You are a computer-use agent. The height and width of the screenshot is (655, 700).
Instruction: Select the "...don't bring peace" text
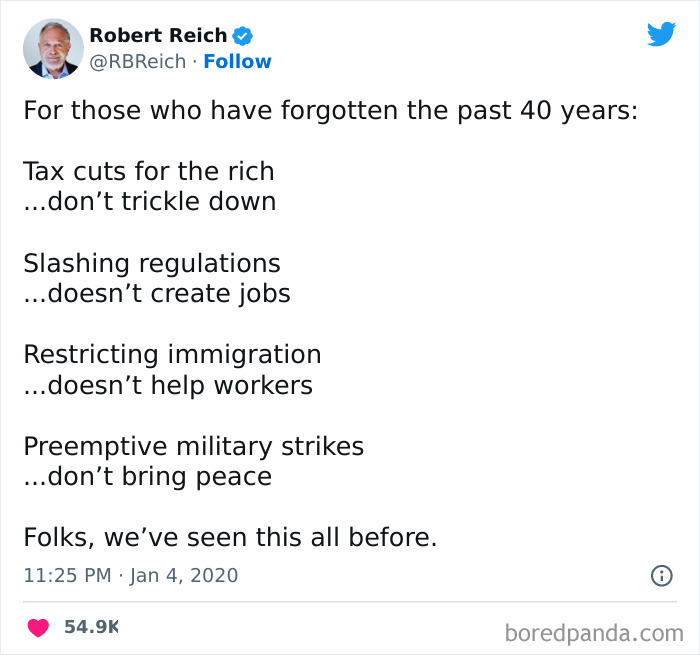pos(147,476)
